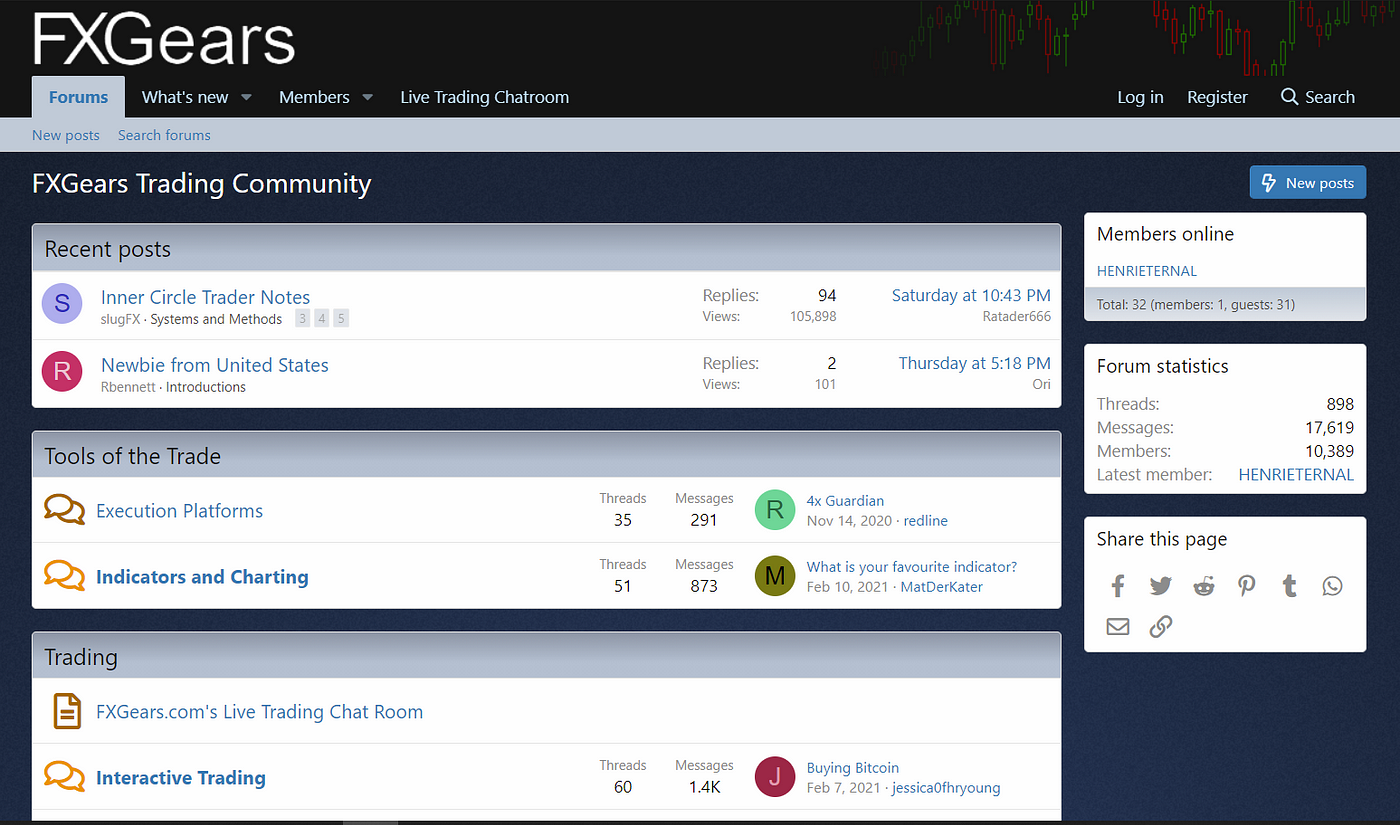Open New posts in sub-navigation
The height and width of the screenshot is (825, 1400).
click(66, 135)
